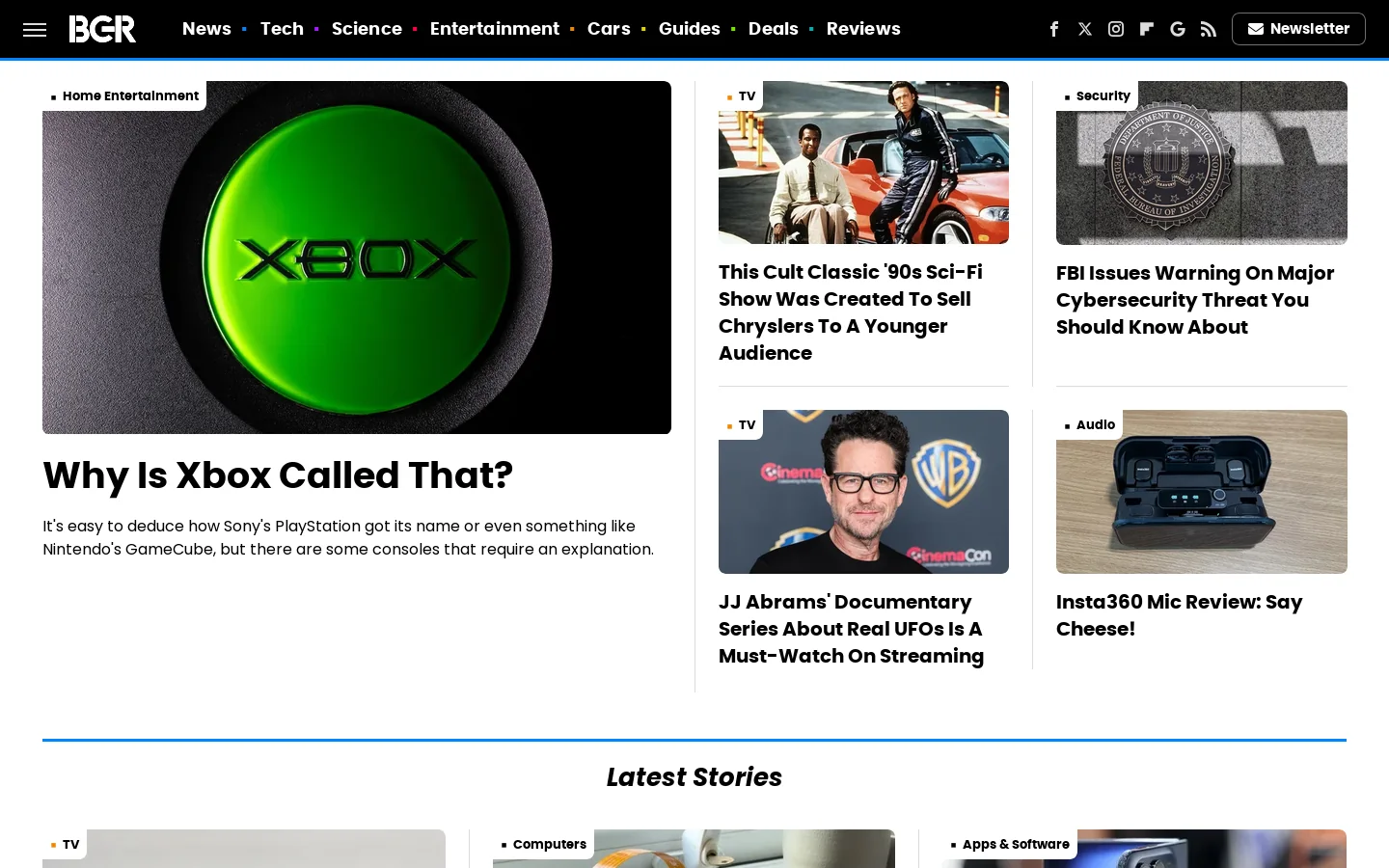Open the Insta360 mic case image
1389x868 pixels.
click(x=1202, y=492)
